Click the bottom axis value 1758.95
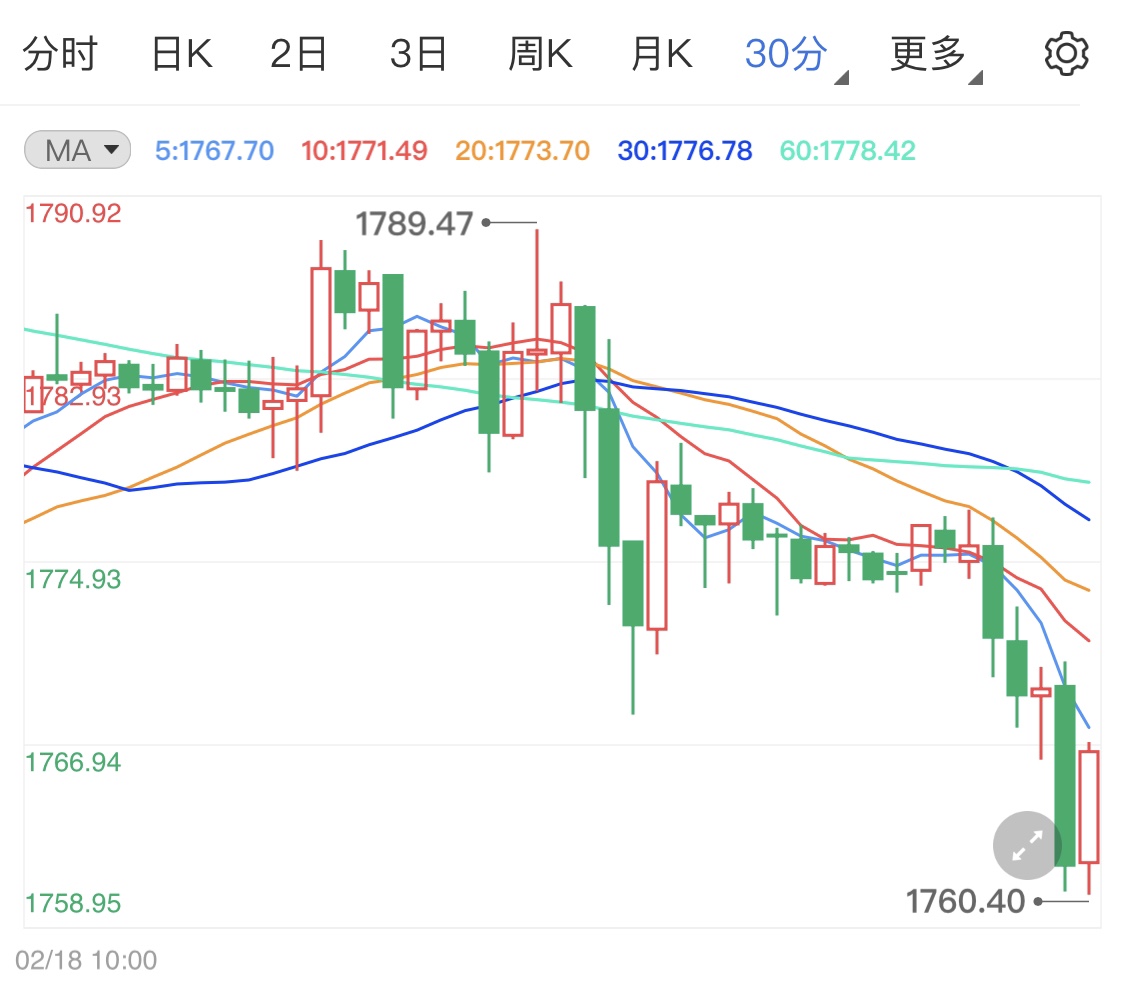 pos(73,903)
